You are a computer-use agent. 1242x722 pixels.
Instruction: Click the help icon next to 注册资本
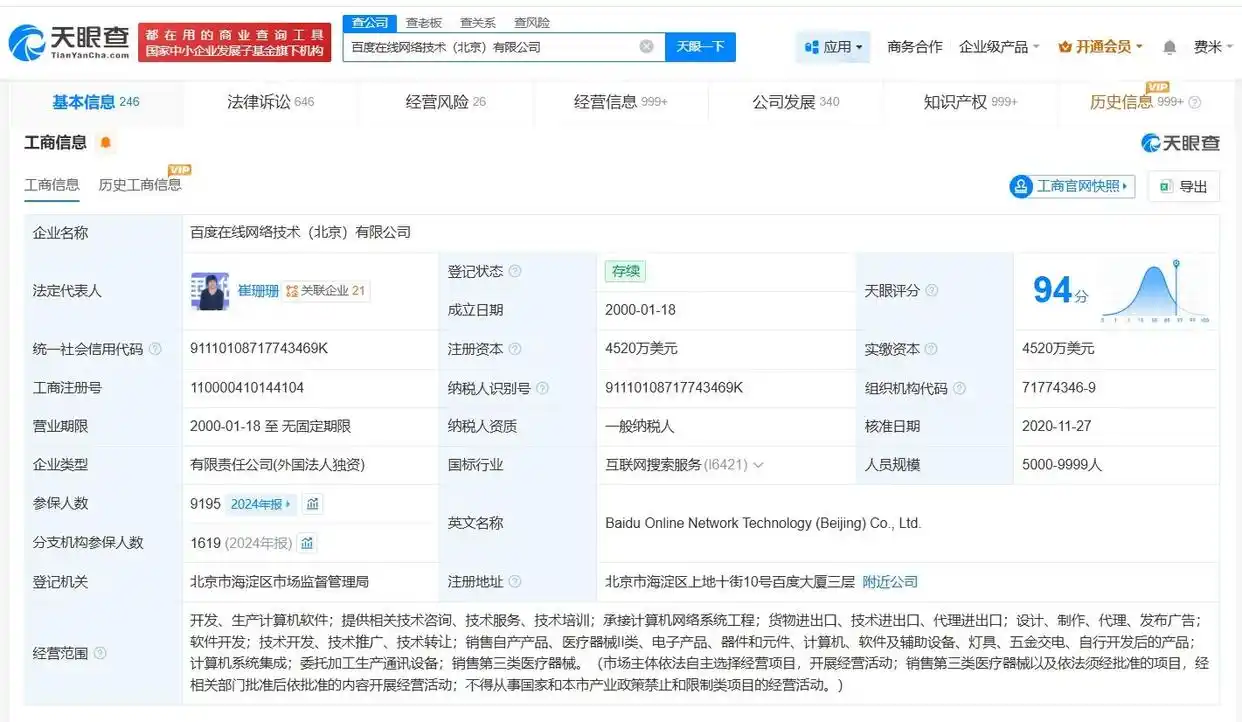(x=516, y=349)
